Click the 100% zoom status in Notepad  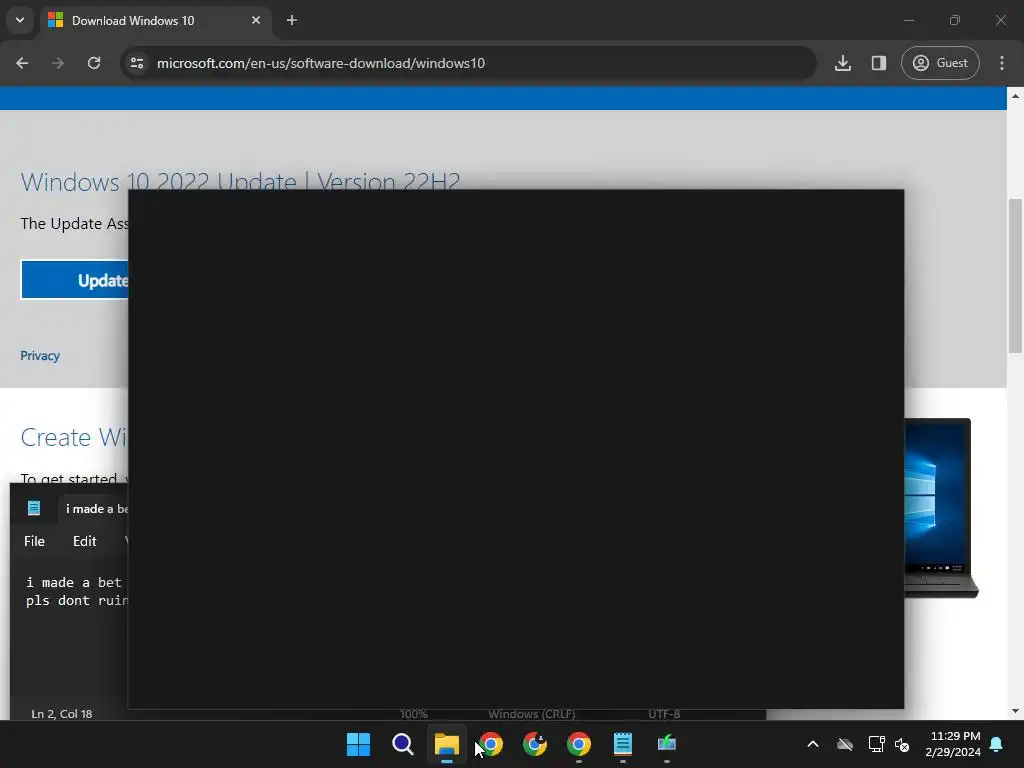(x=413, y=714)
